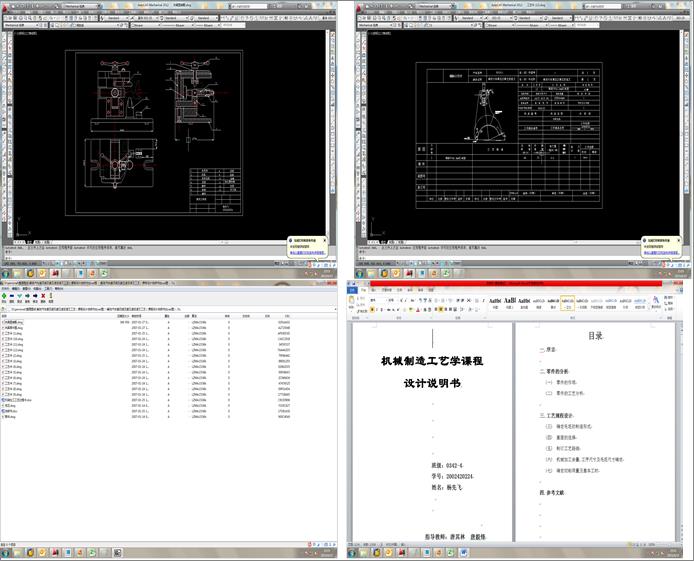Click the 7-Zip Add (green plus) button

coord(4,296)
